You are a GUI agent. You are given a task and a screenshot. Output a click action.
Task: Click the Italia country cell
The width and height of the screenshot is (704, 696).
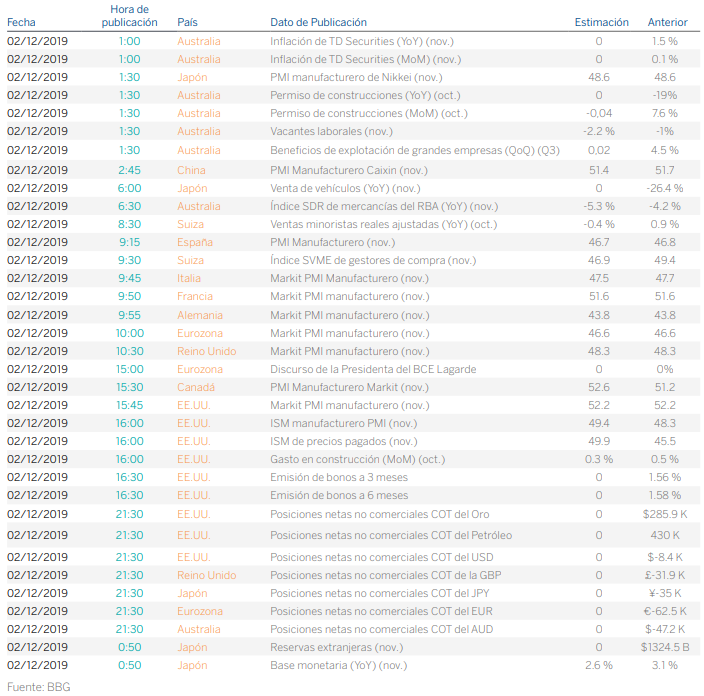pyautogui.click(x=190, y=278)
